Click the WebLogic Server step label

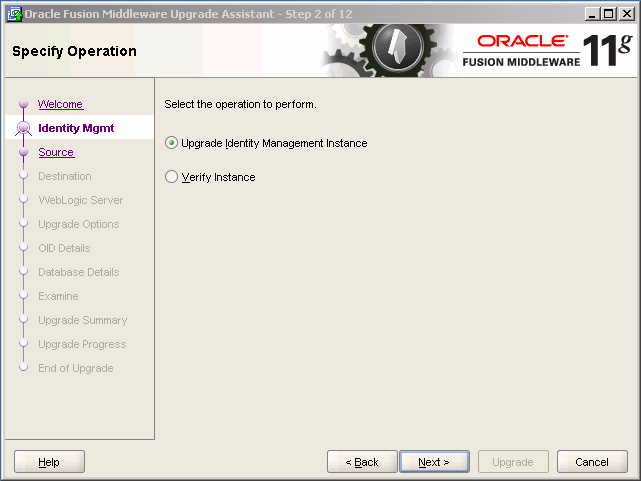[81, 200]
